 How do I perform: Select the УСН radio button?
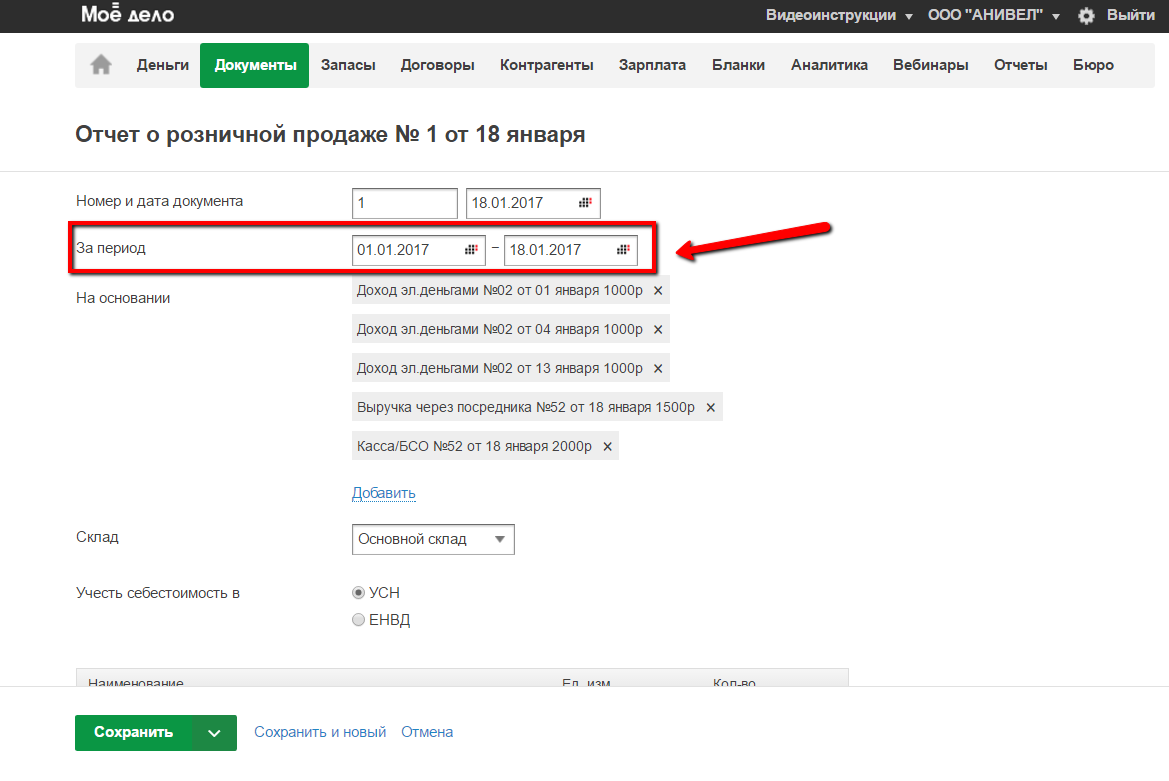pyautogui.click(x=359, y=593)
